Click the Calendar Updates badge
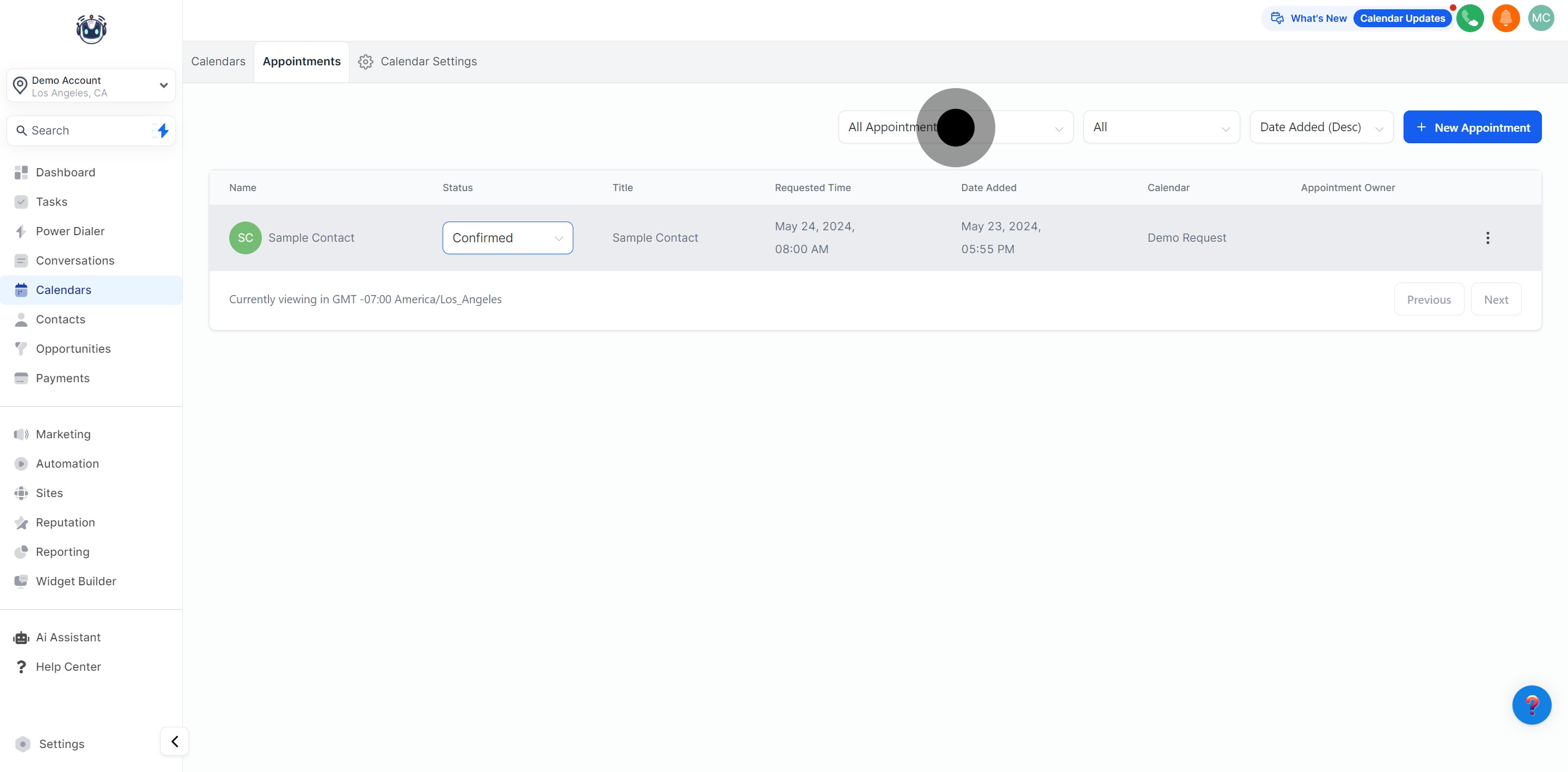The image size is (1568, 772). tap(1402, 19)
